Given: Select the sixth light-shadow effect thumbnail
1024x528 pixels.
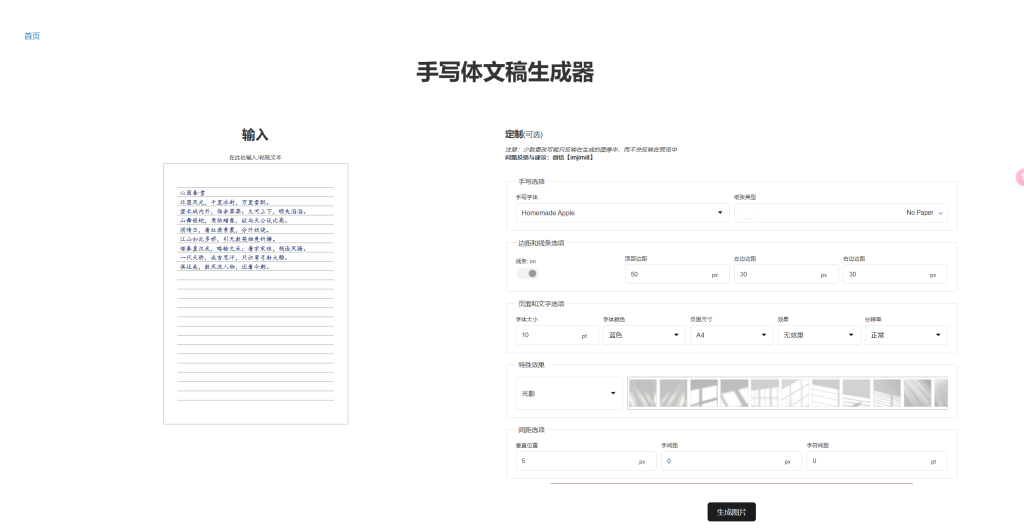Looking at the screenshot, I should pyautogui.click(x=795, y=393).
